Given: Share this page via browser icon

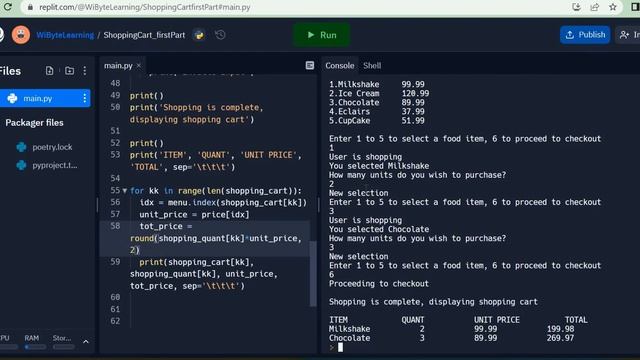Looking at the screenshot, I should pyautogui.click(x=595, y=7).
